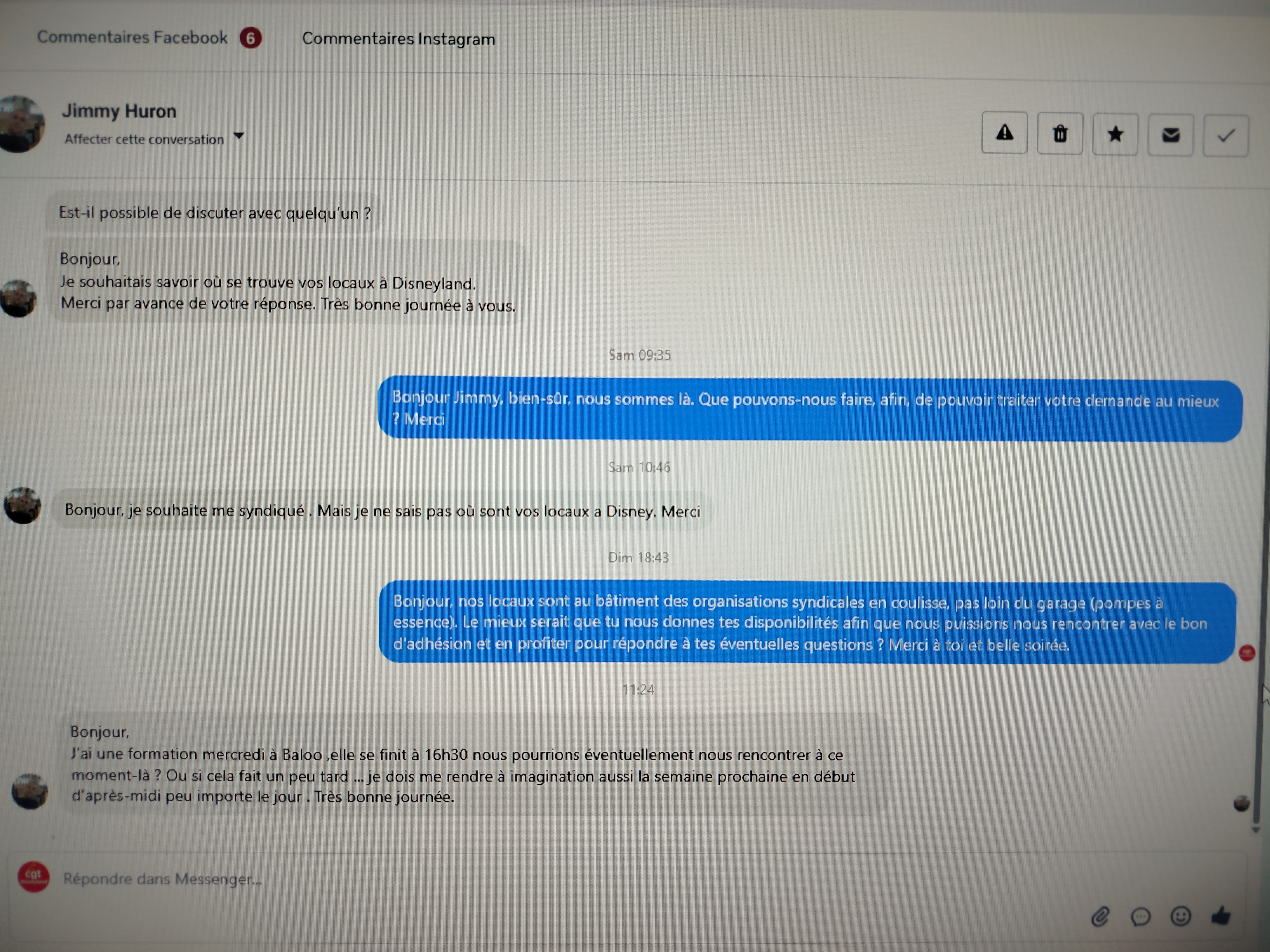The image size is (1270, 952).
Task: Open Jimmy Huron's profile name link
Action: (119, 110)
